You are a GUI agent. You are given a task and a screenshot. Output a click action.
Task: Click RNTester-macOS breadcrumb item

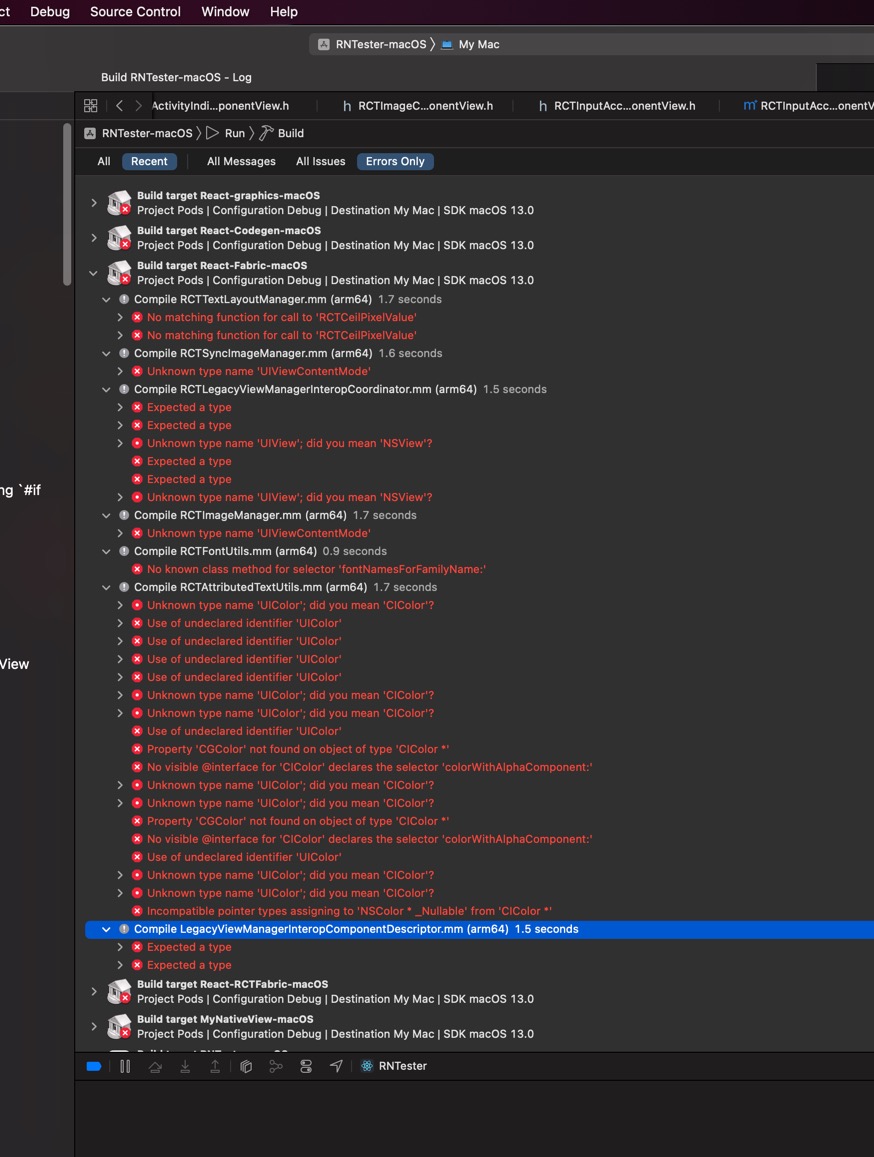[139, 133]
